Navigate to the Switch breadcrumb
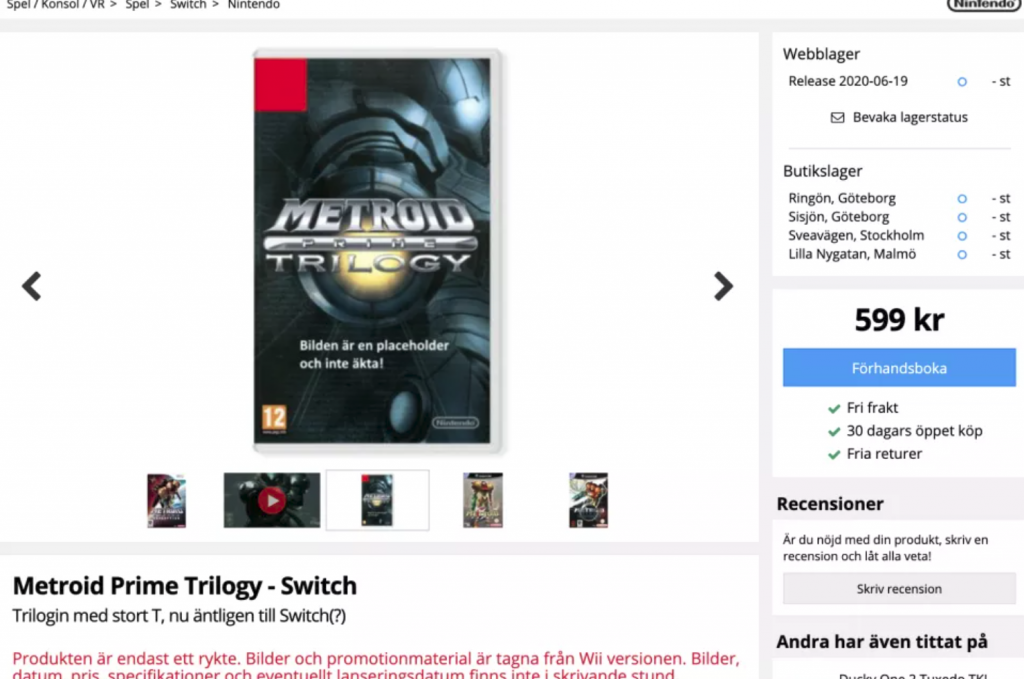 click(x=188, y=5)
